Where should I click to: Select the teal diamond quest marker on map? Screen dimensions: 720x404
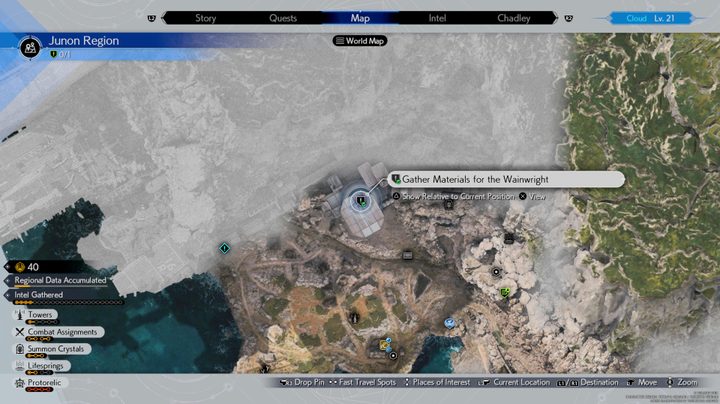pyautogui.click(x=224, y=248)
